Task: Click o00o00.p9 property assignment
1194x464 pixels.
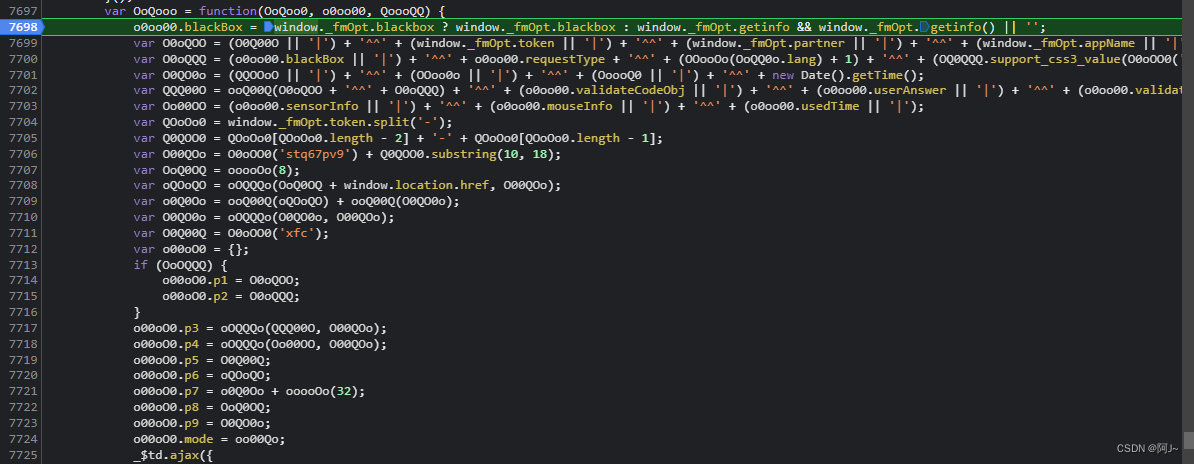Action: (x=202, y=424)
